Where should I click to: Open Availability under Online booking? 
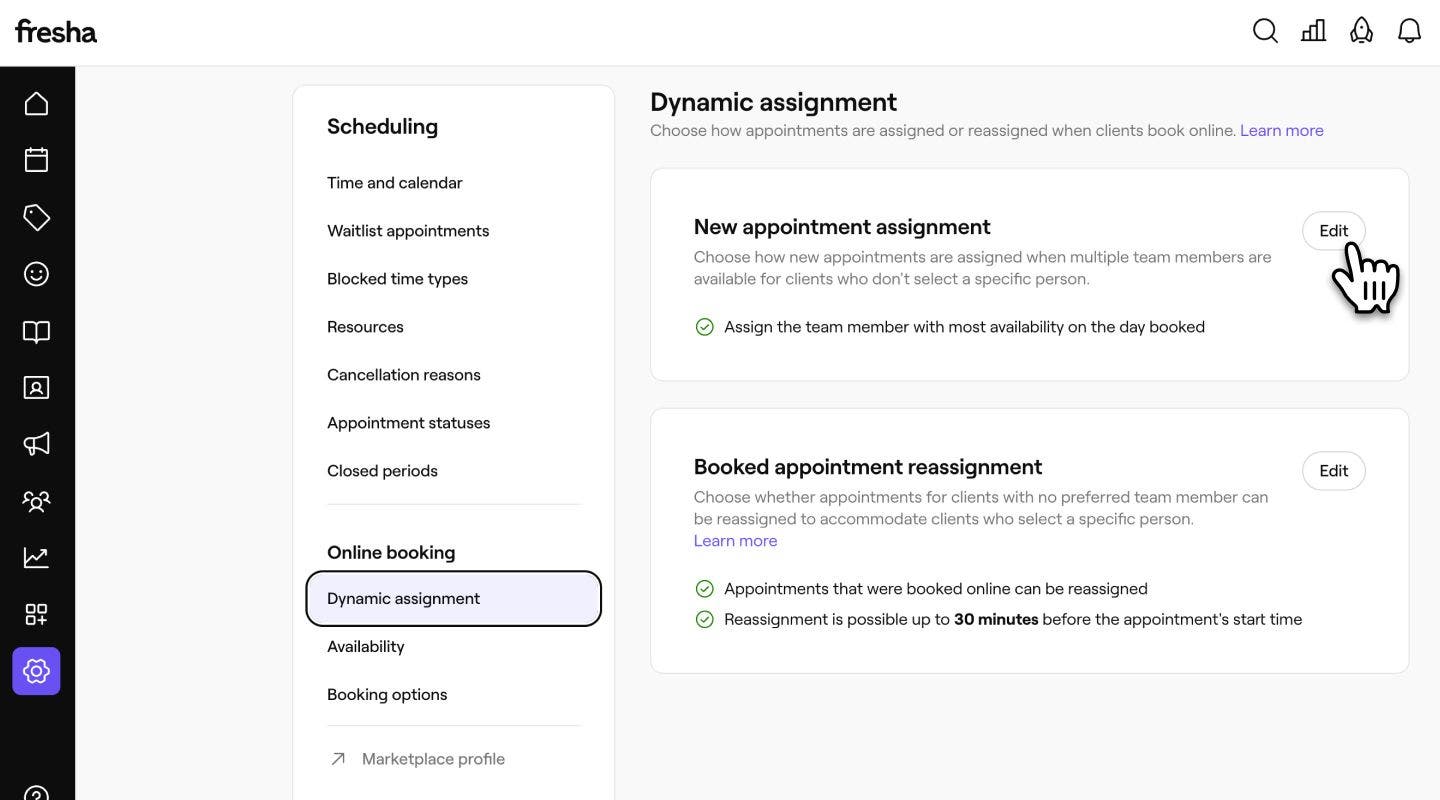[x=366, y=647]
